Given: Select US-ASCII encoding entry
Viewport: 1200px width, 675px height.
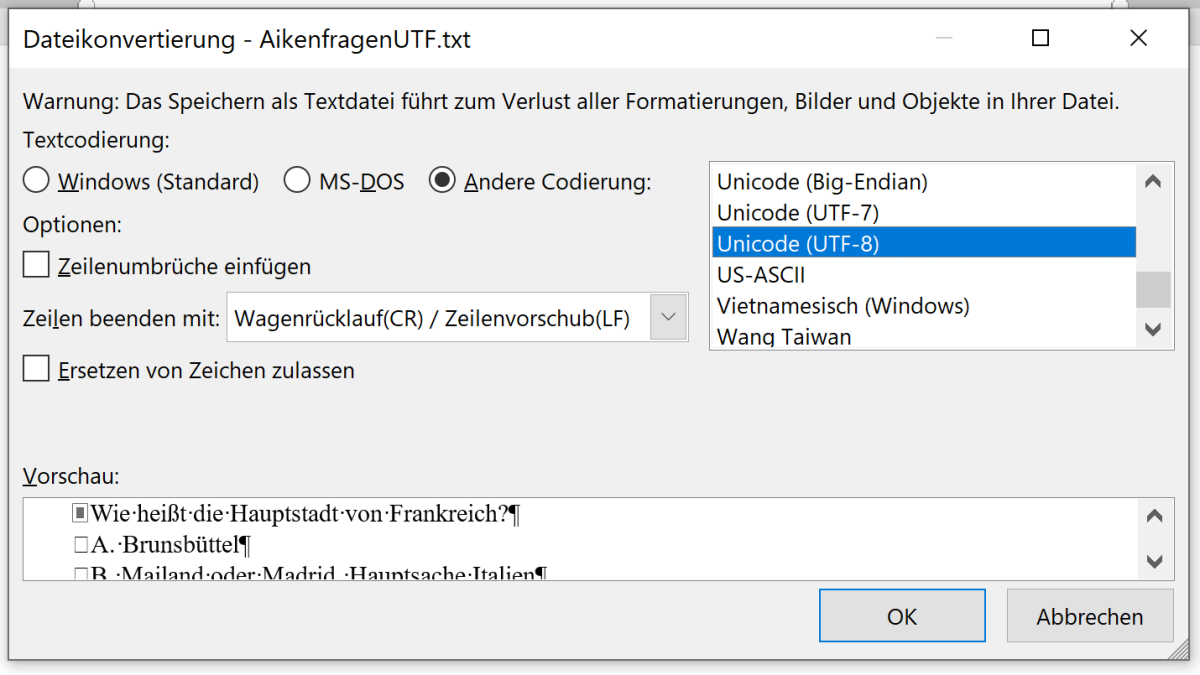Looking at the screenshot, I should (761, 275).
